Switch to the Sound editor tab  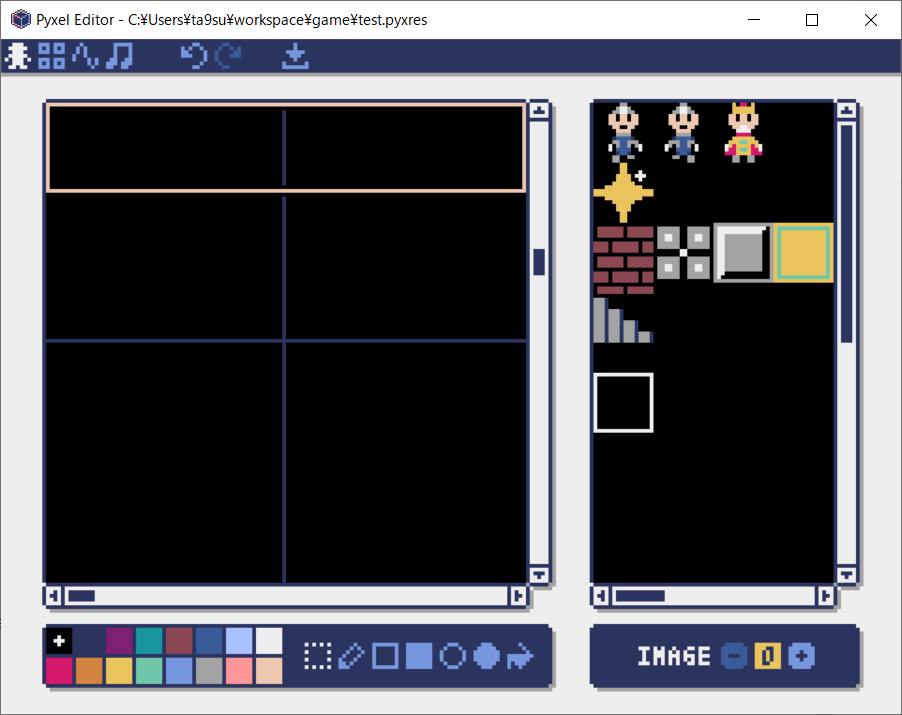click(x=86, y=56)
